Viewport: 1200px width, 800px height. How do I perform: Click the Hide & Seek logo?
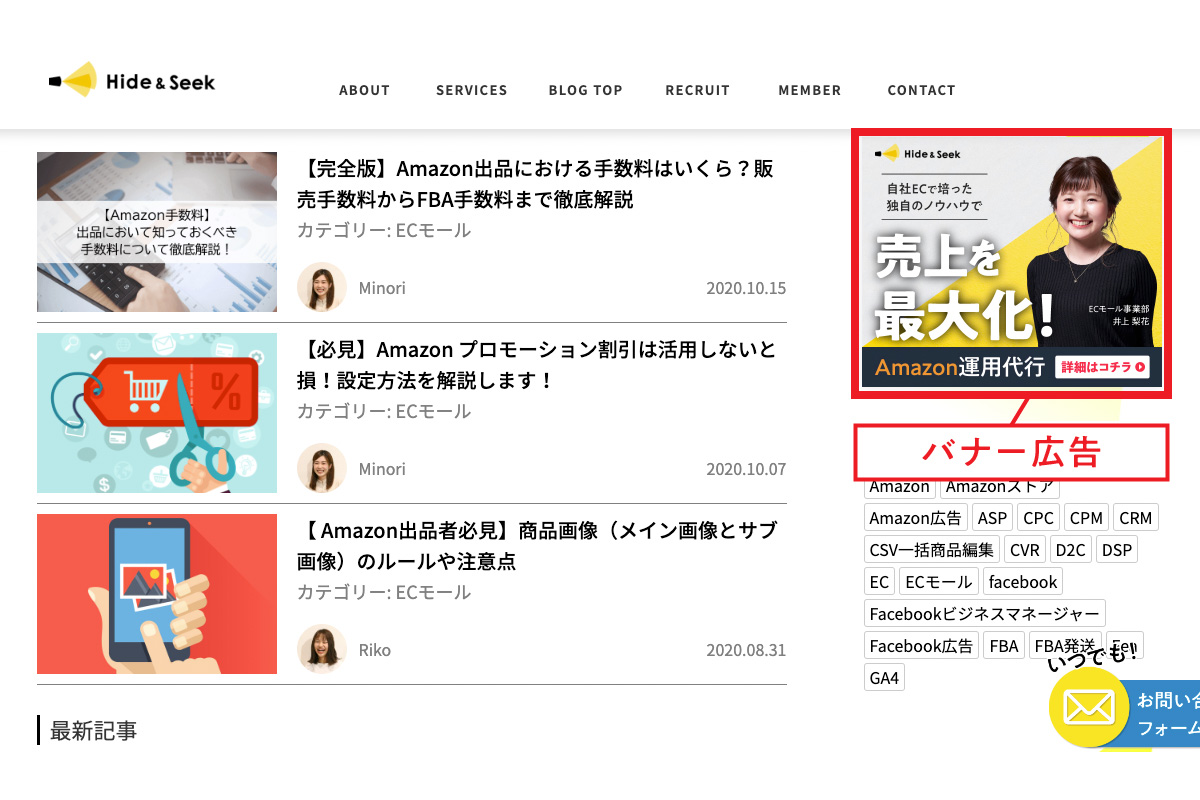coord(131,81)
